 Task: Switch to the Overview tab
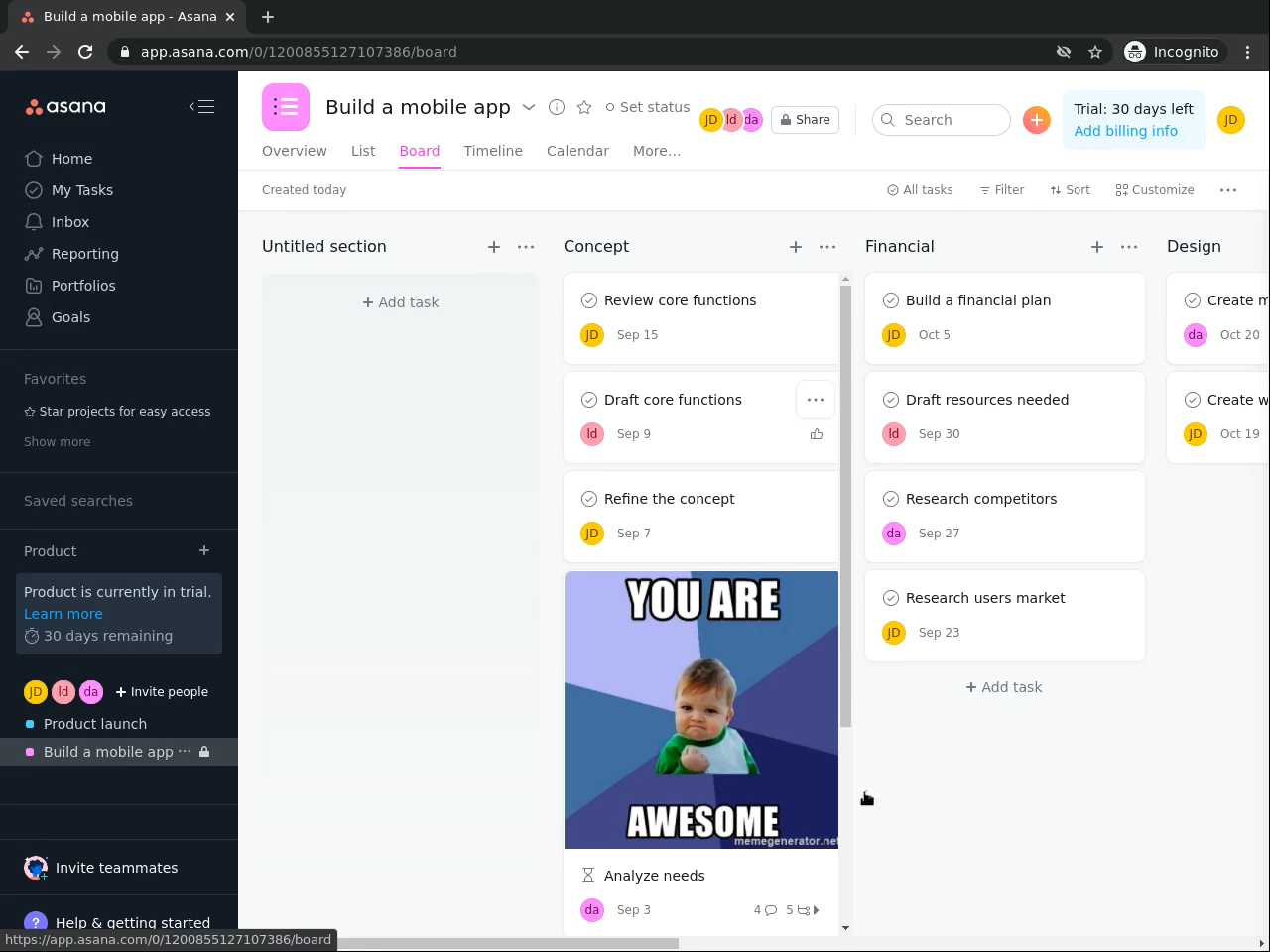click(x=295, y=151)
